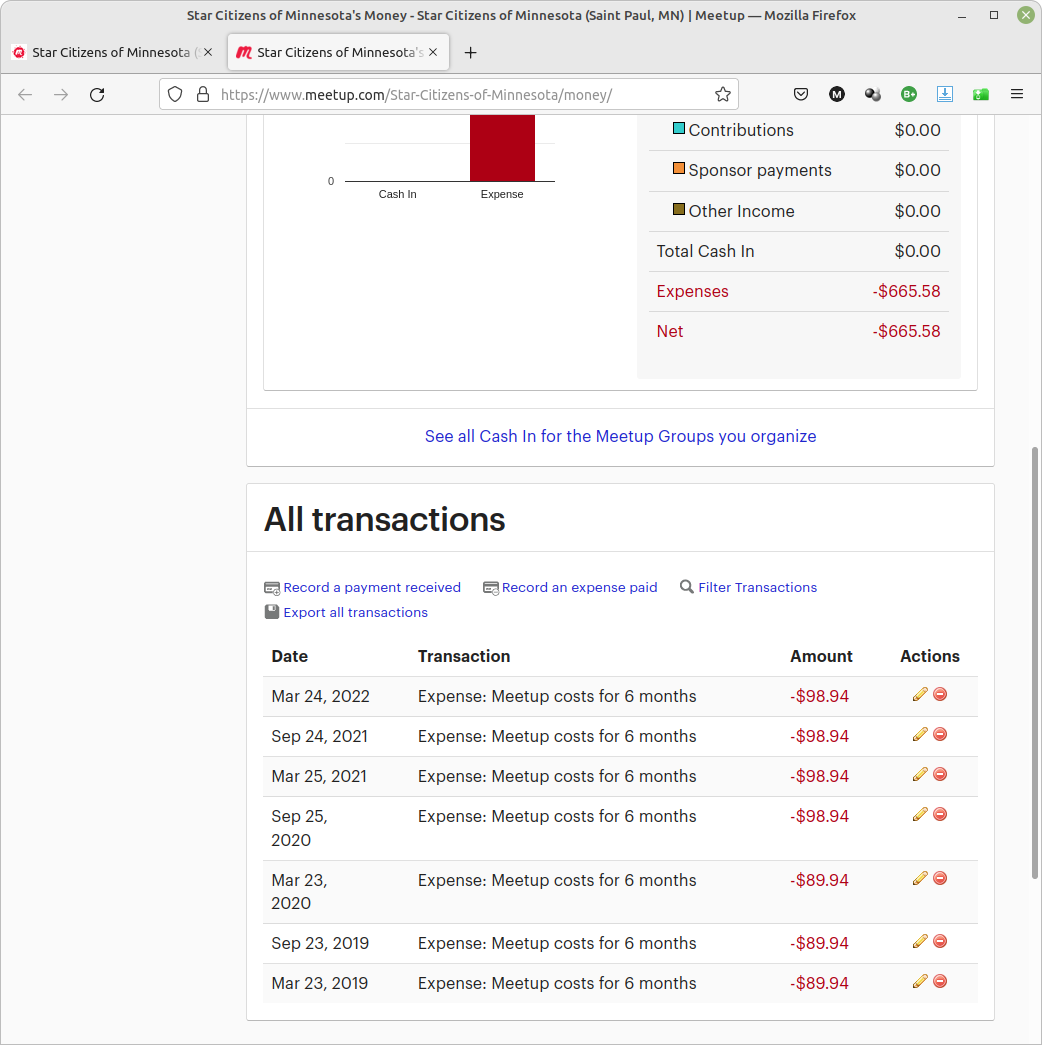This screenshot has height=1045, width=1042.
Task: Edit the Sep 25, 2020 transaction pencil icon
Action: tap(920, 814)
